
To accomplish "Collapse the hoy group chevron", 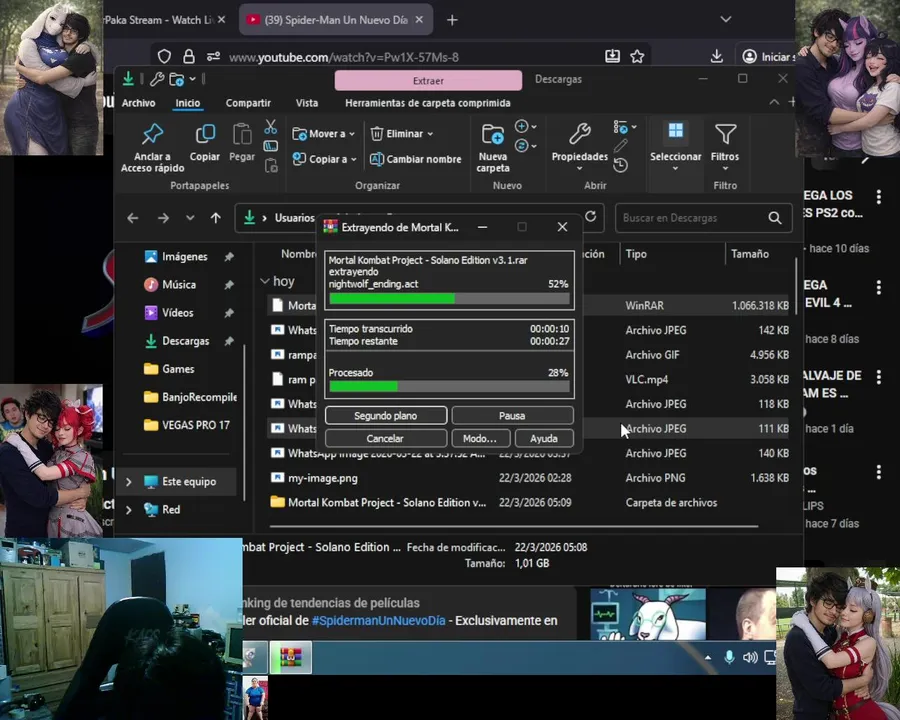I will (265, 281).
